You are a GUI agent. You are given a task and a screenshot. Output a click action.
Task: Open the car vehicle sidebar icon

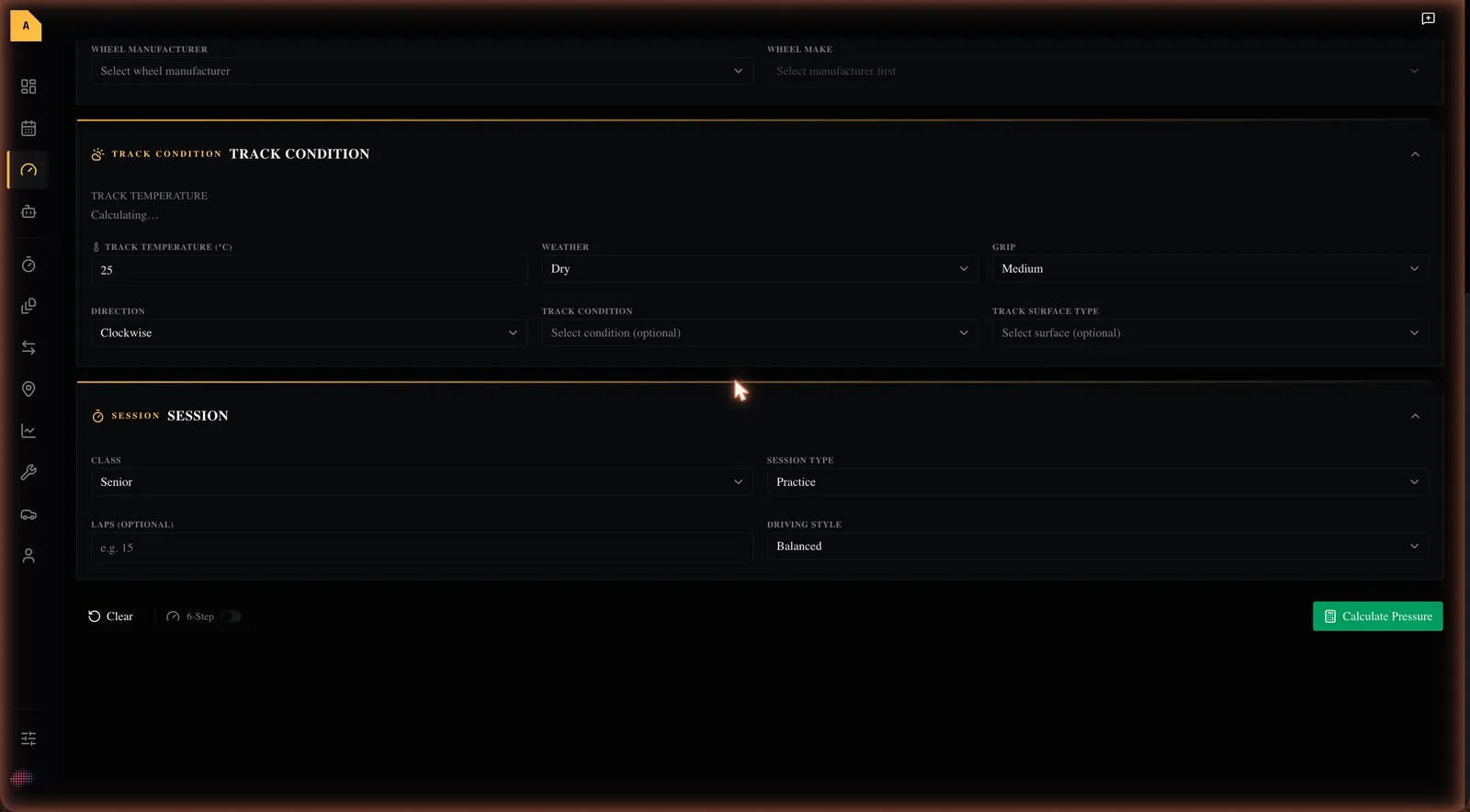(28, 514)
